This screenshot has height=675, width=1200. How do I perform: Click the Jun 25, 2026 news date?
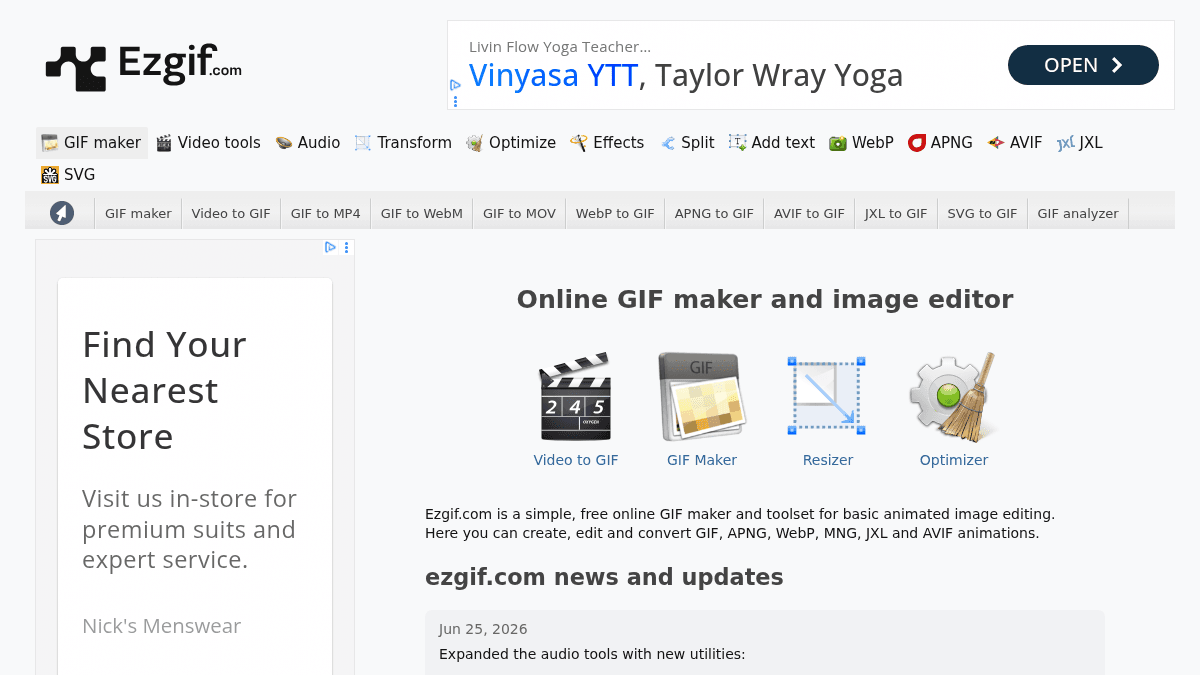pos(483,629)
